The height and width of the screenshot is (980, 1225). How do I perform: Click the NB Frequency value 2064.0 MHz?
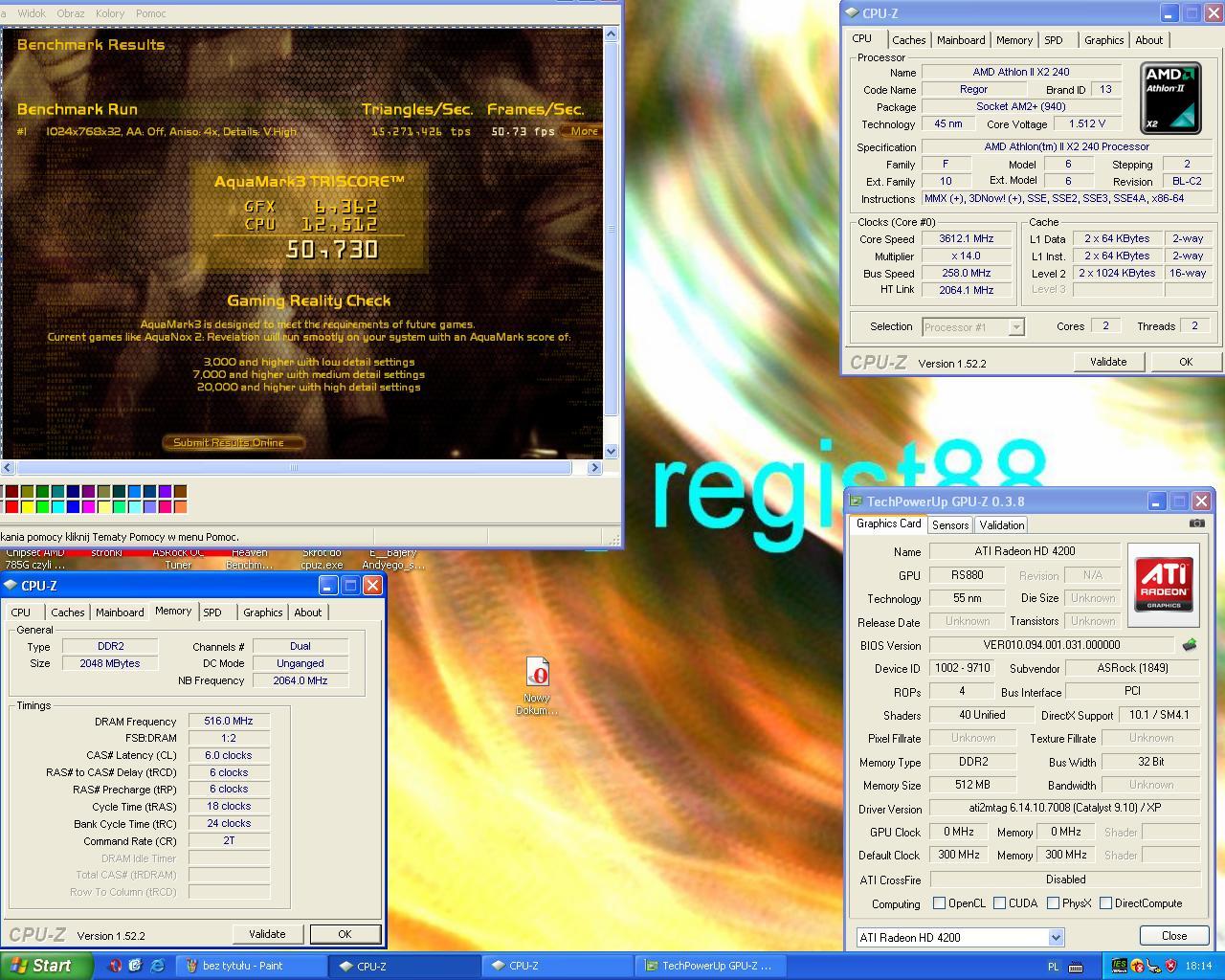pos(300,680)
